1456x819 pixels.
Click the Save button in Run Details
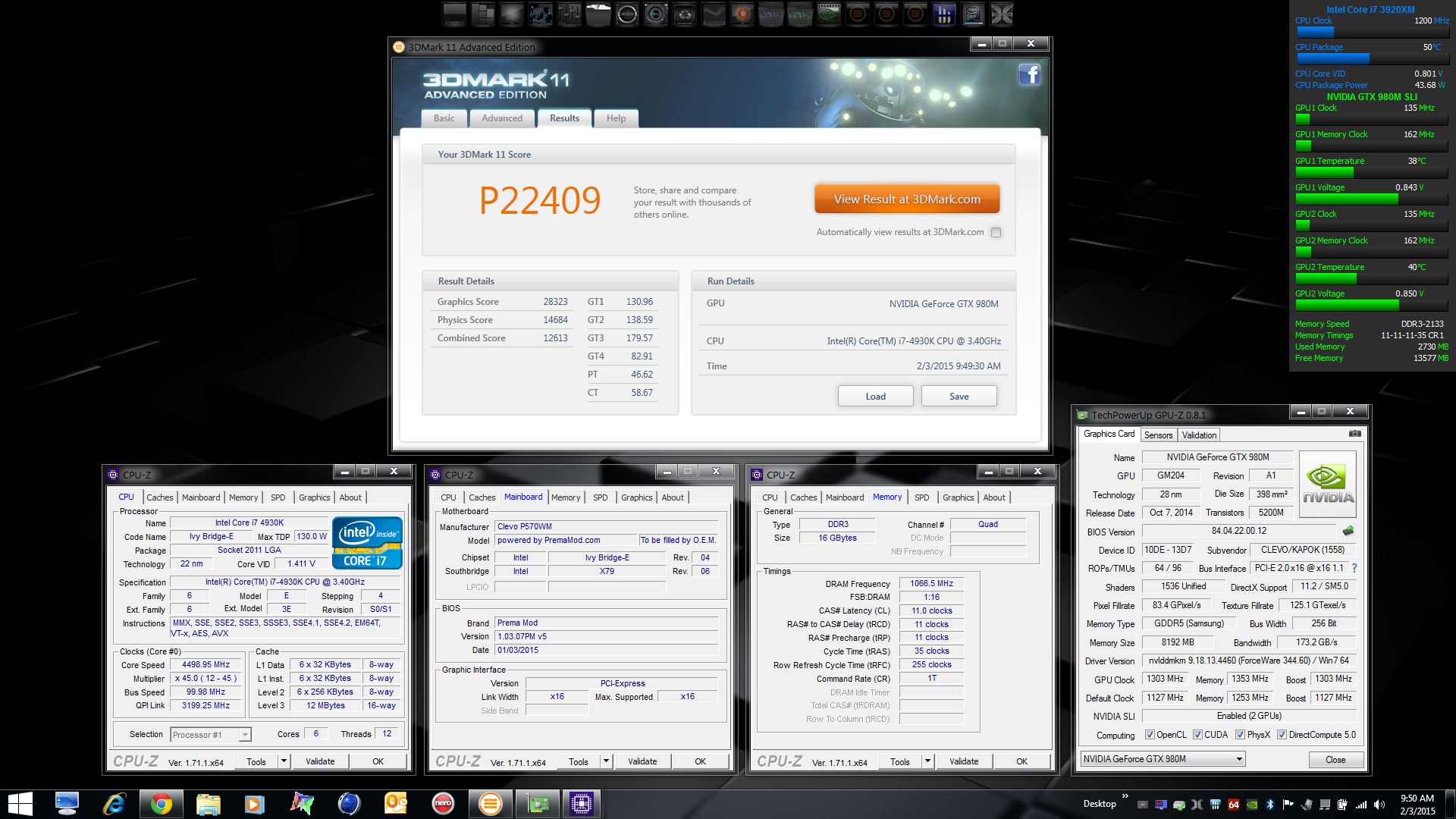coord(959,397)
